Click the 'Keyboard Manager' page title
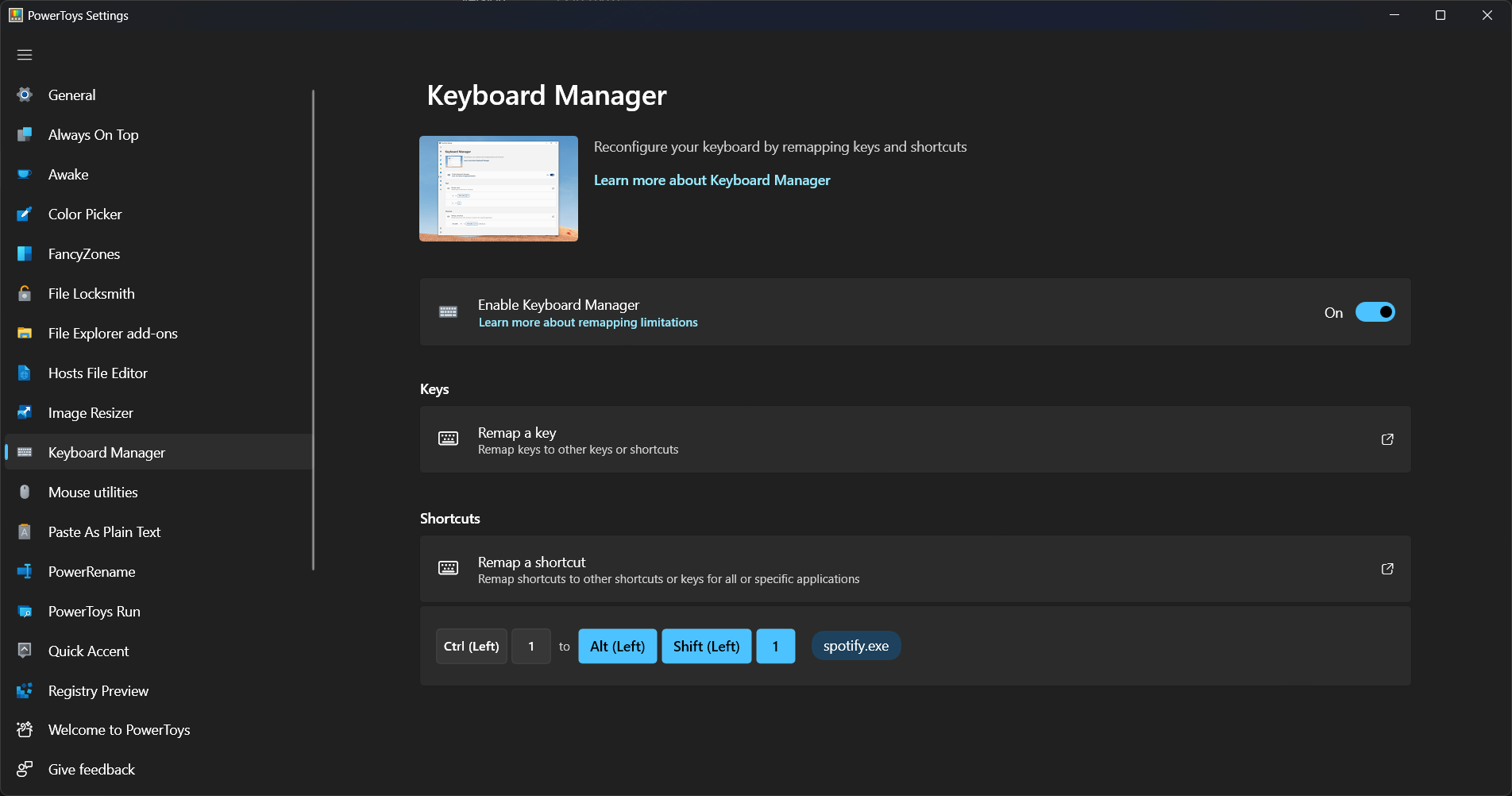1512x796 pixels. point(546,95)
